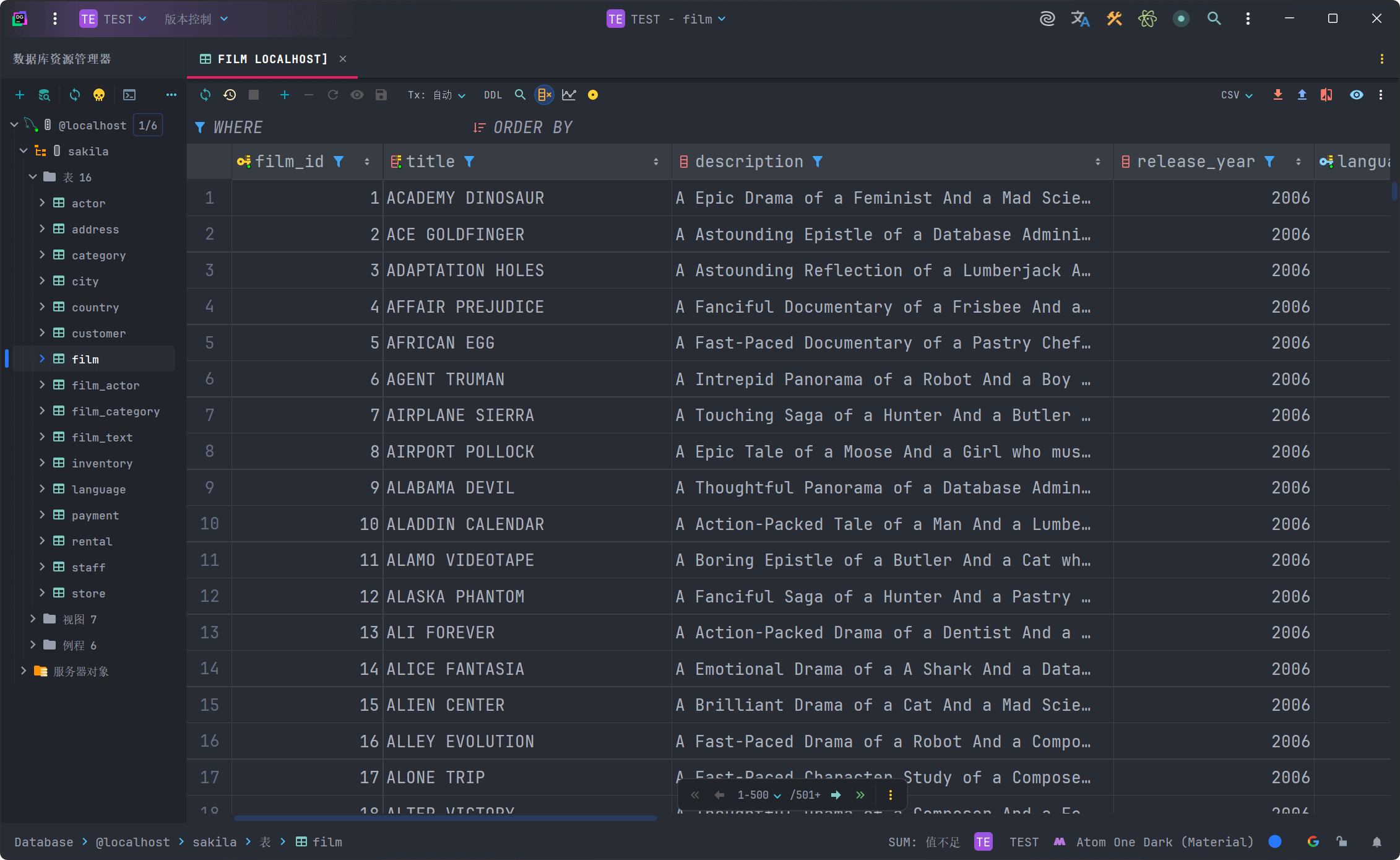Viewport: 1400px width, 860px height.
Task: Click the Google icon in the status bar
Action: point(1313,841)
